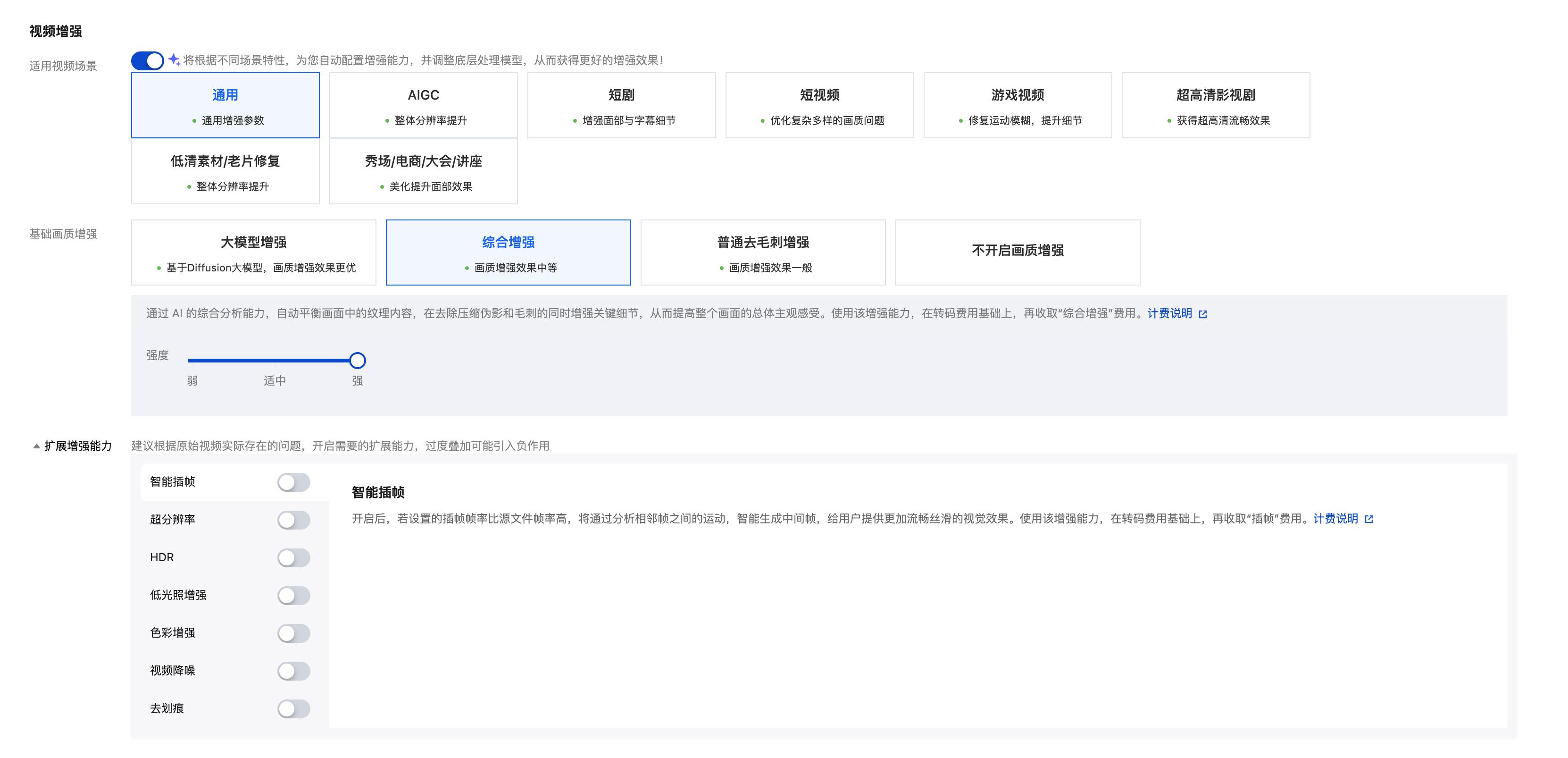This screenshot has width=1568, height=758.
Task: Click external link icon in 智能插帧 description
Action: pos(1369,519)
